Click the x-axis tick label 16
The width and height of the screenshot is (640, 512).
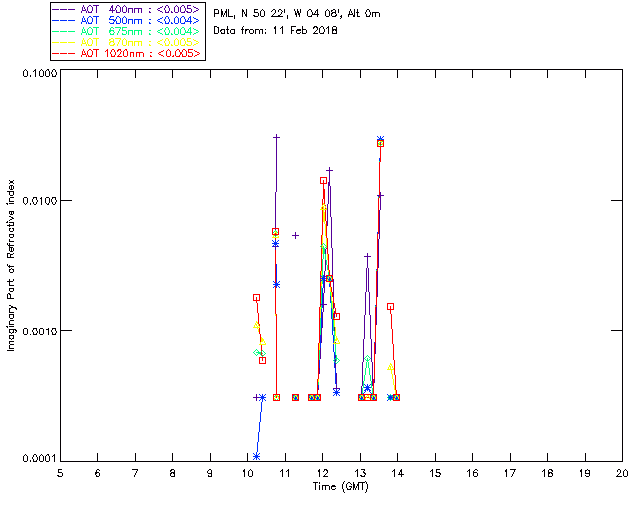click(x=473, y=473)
